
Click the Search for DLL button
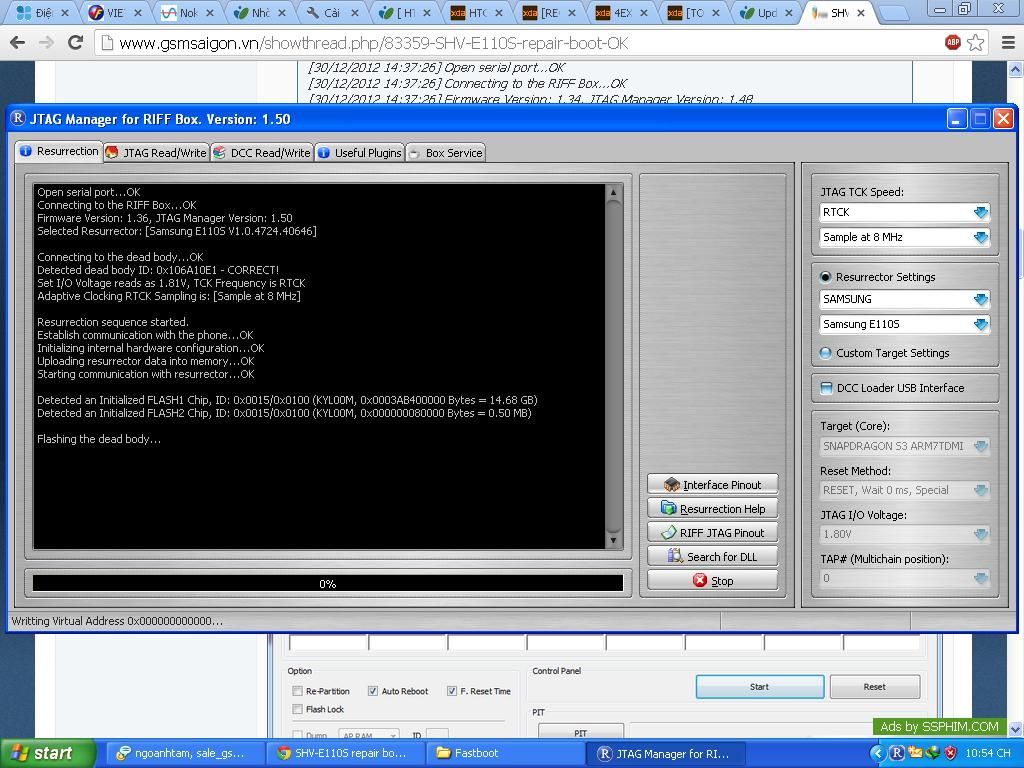pyautogui.click(x=712, y=557)
